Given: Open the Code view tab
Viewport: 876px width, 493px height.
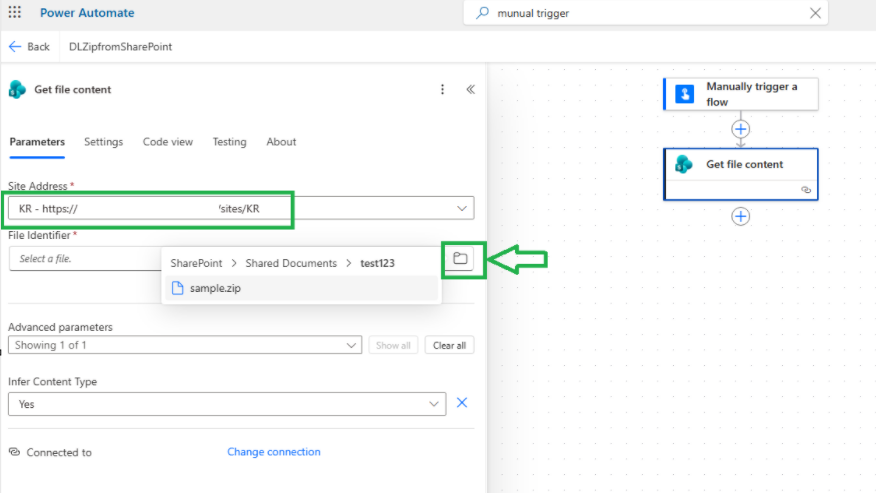Looking at the screenshot, I should (x=168, y=142).
